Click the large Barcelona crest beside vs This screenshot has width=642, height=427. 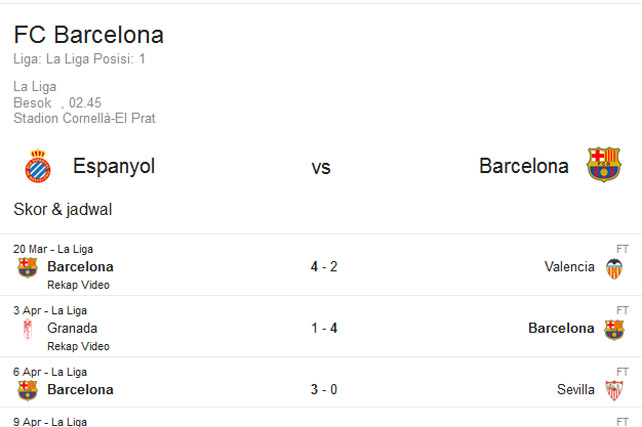pyautogui.click(x=604, y=165)
